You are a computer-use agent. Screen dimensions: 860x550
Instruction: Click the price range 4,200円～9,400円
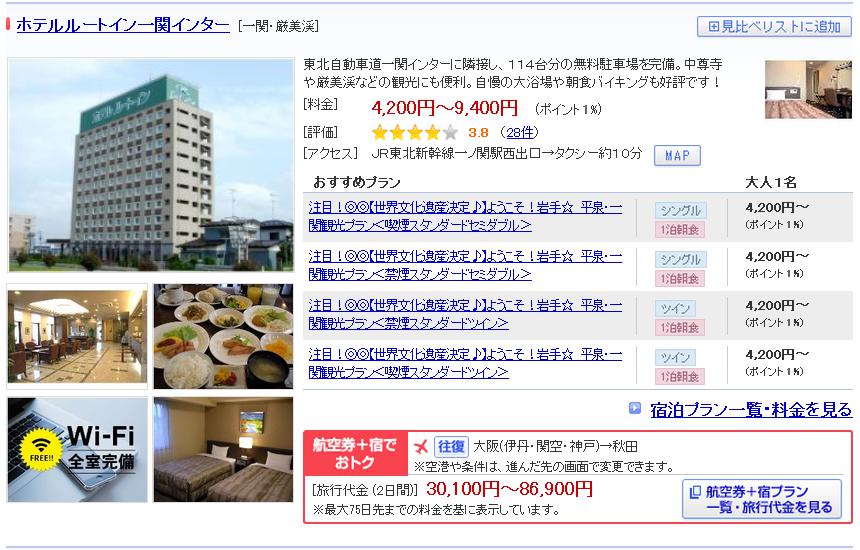(x=444, y=107)
